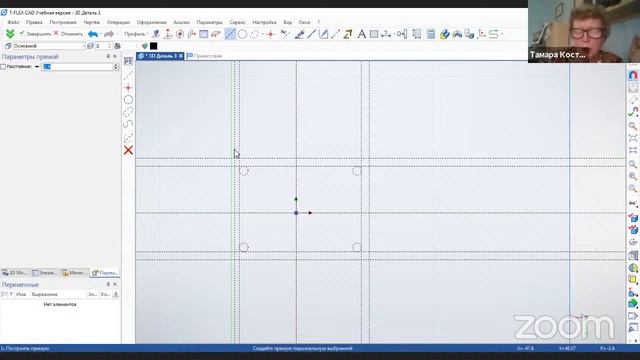Select the dashed ellipse icon in vertical automenu
Screen dimensions: 640x360
128,111
